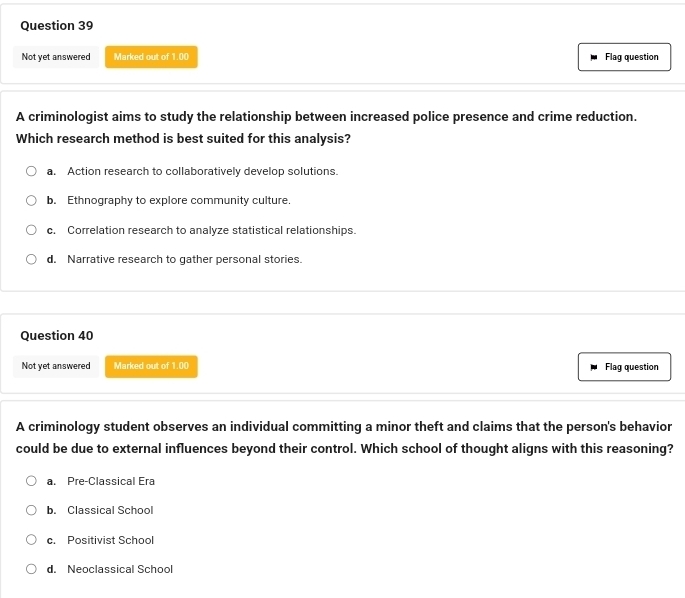This screenshot has height=598, width=685.
Task: Choose Correlation research answer option
Action: click(32, 231)
